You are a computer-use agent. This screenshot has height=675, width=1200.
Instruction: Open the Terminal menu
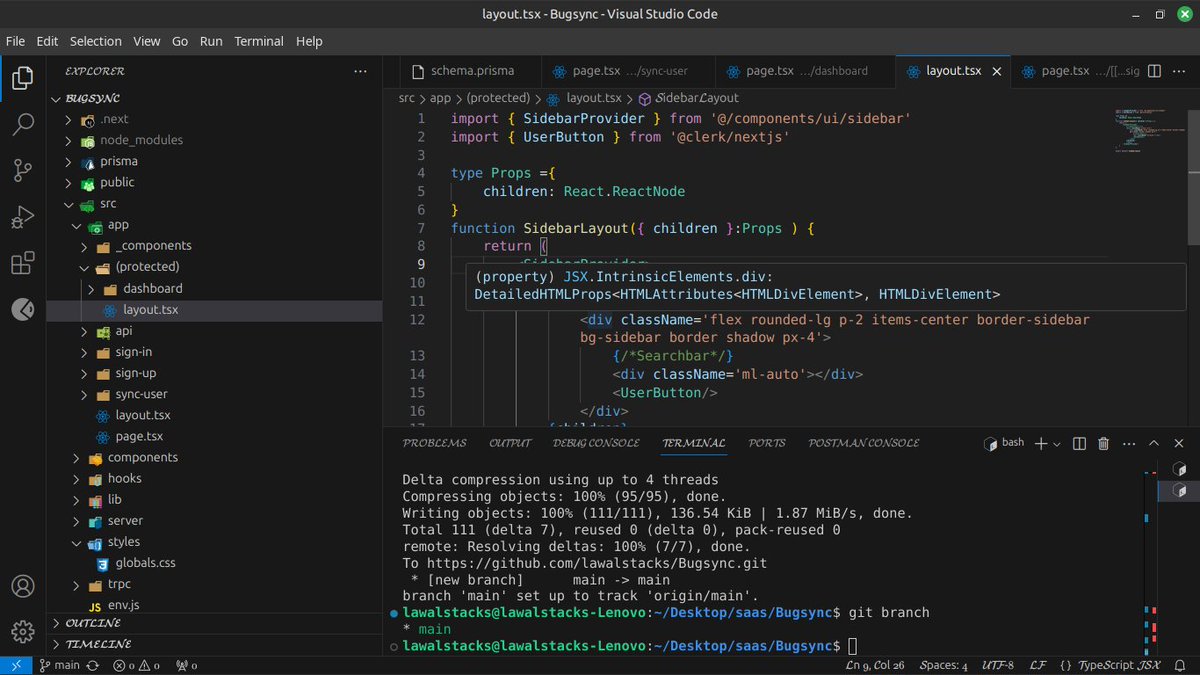pyautogui.click(x=258, y=41)
